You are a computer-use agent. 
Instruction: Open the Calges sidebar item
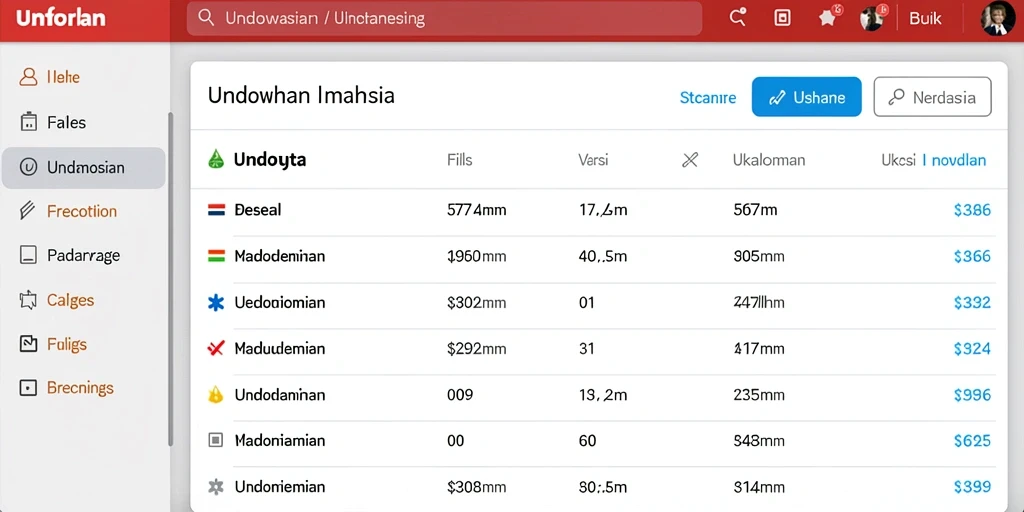pos(71,300)
